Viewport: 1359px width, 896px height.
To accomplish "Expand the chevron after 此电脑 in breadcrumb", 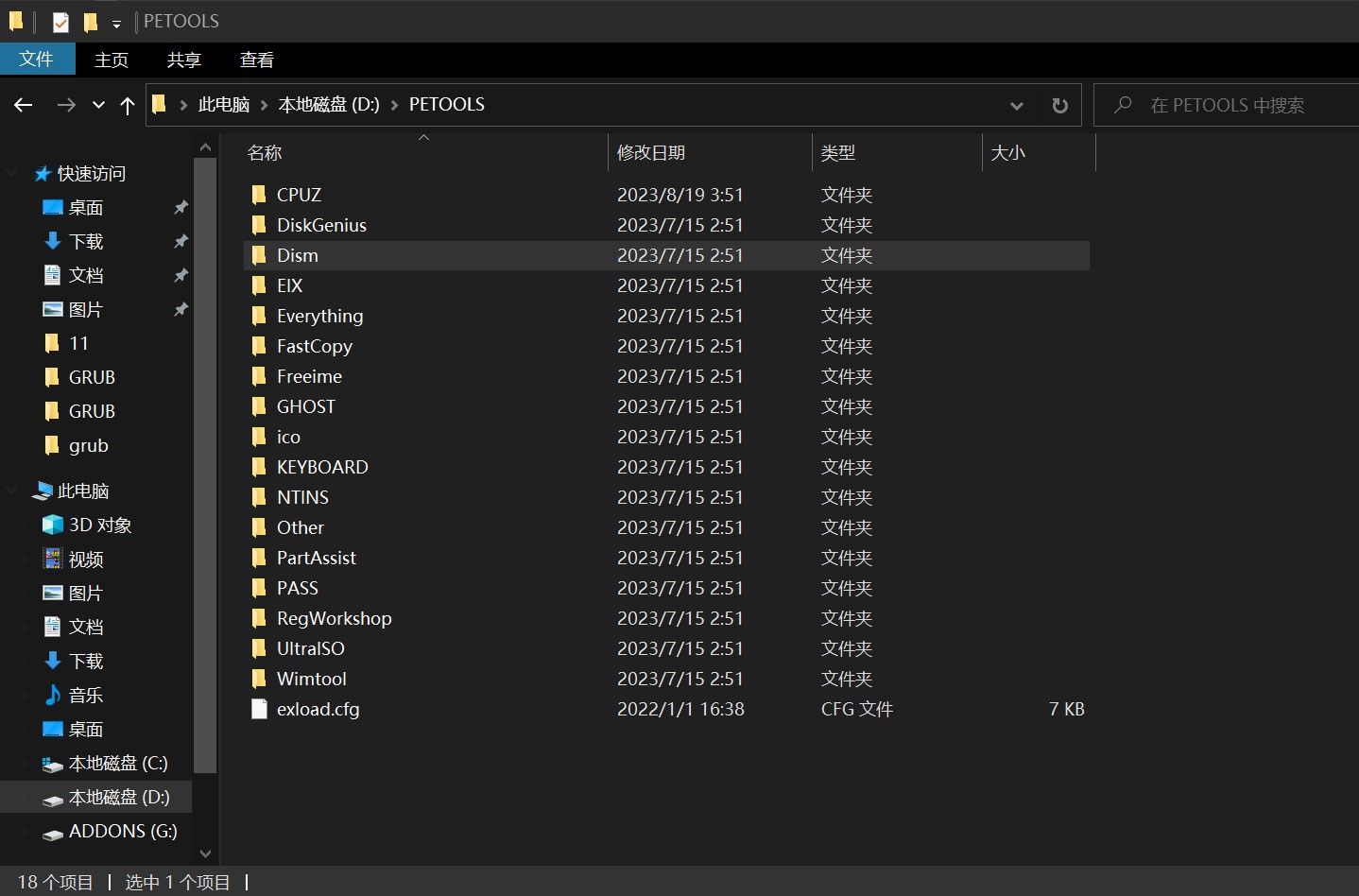I will point(264,105).
